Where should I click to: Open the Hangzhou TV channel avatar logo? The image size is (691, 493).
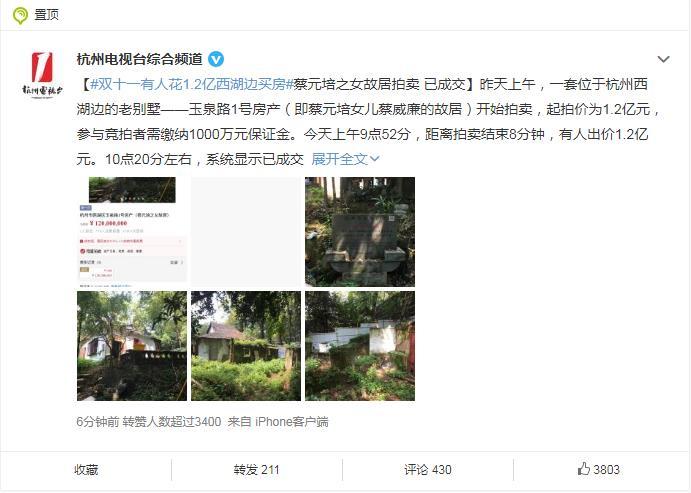point(43,73)
